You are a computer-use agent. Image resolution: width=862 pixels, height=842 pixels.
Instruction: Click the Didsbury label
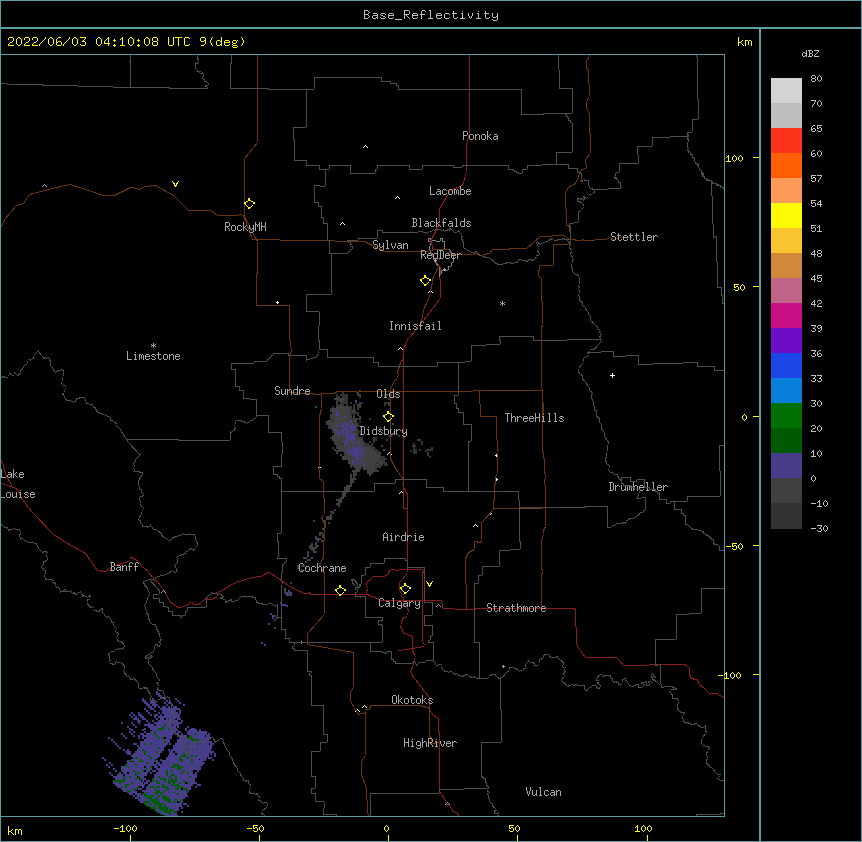[384, 431]
